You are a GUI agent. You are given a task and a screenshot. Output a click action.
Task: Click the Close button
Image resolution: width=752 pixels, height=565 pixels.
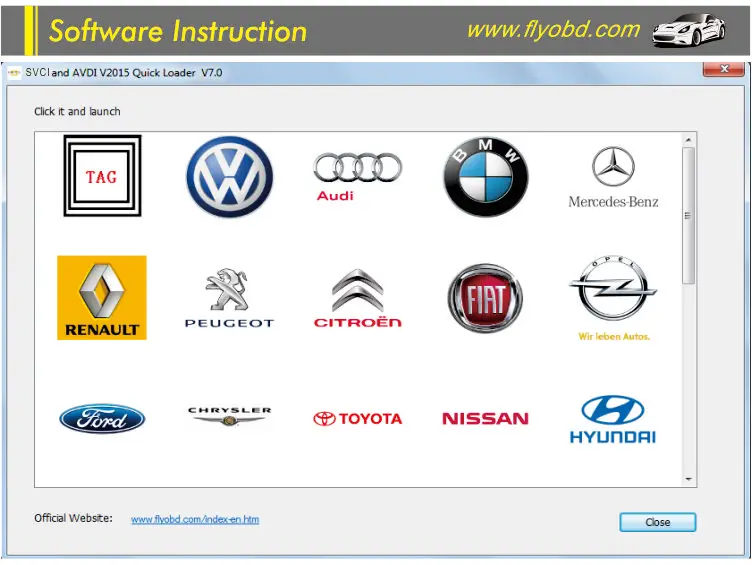[x=658, y=522]
